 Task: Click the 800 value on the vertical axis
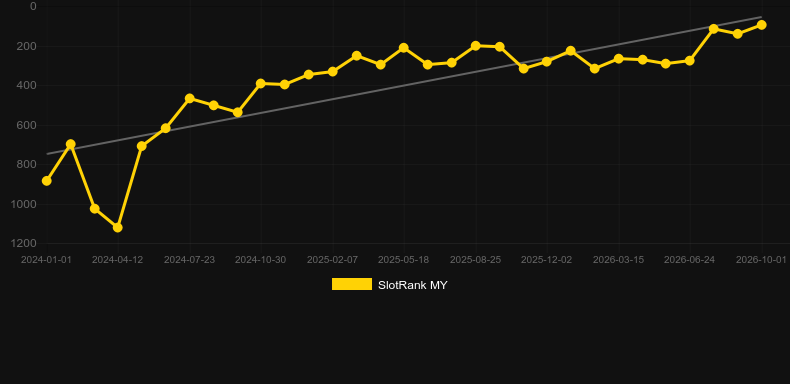(26, 164)
